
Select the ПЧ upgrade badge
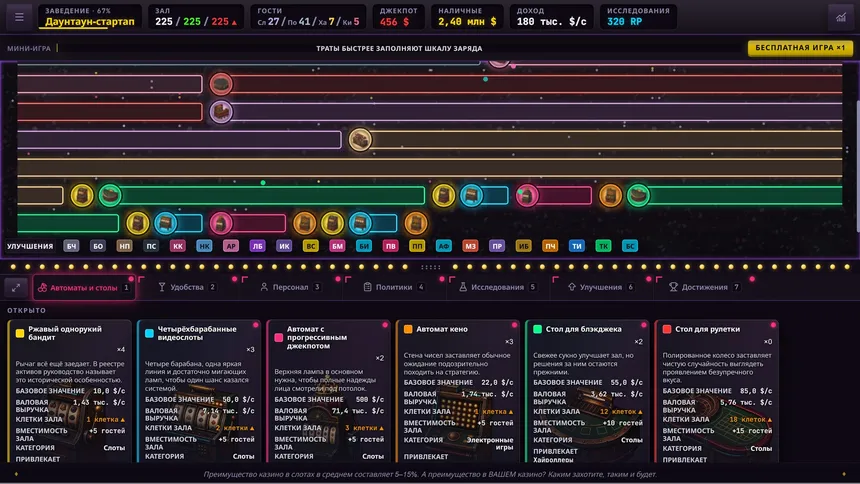[x=550, y=246]
